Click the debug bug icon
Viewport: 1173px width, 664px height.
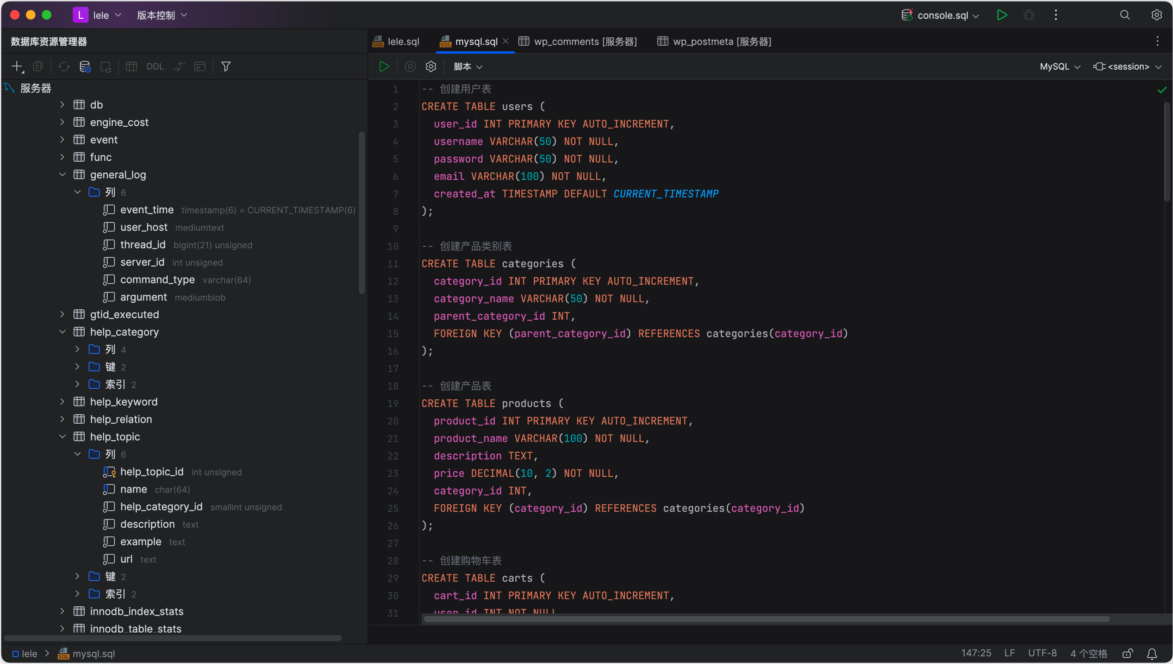[1029, 15]
